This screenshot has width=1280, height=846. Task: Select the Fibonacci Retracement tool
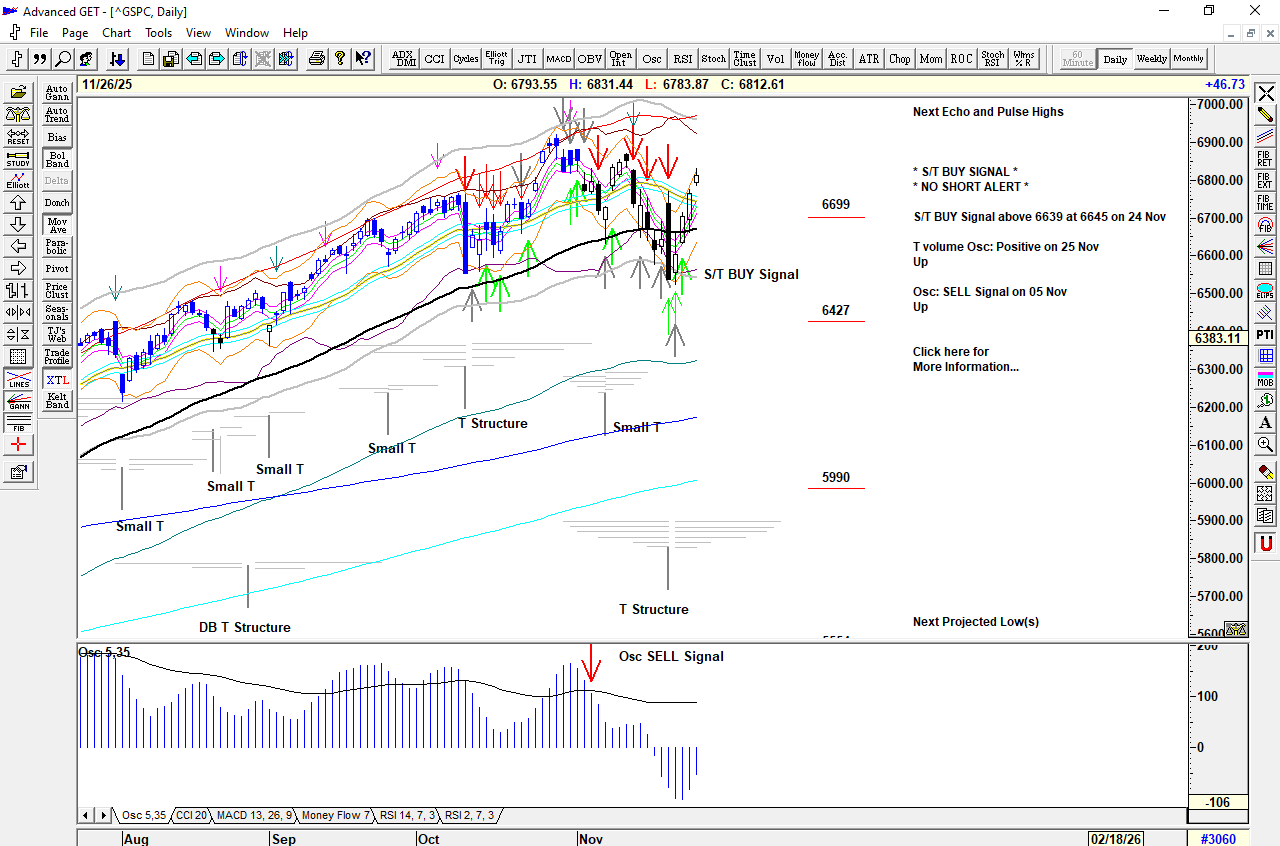pos(1265,158)
